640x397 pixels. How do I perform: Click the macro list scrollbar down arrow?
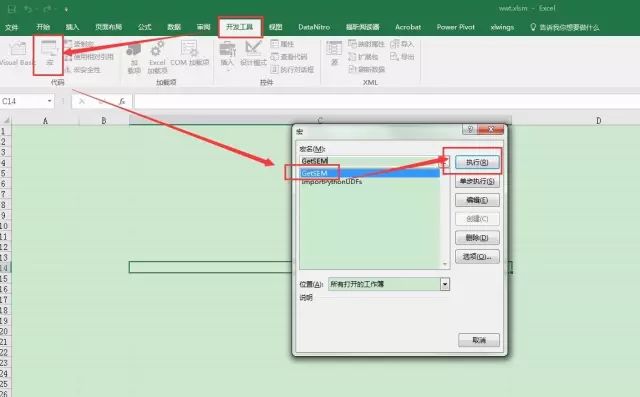[444, 264]
